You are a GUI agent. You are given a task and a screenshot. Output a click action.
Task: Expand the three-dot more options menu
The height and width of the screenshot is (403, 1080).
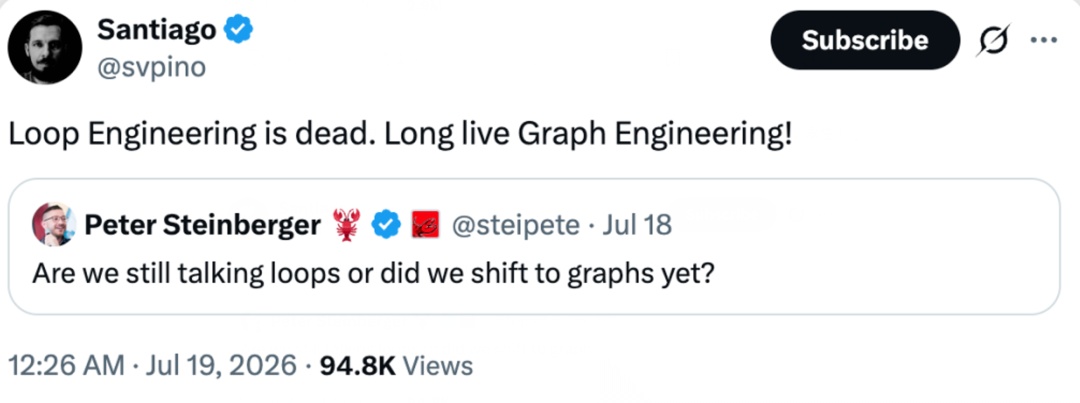(1043, 39)
